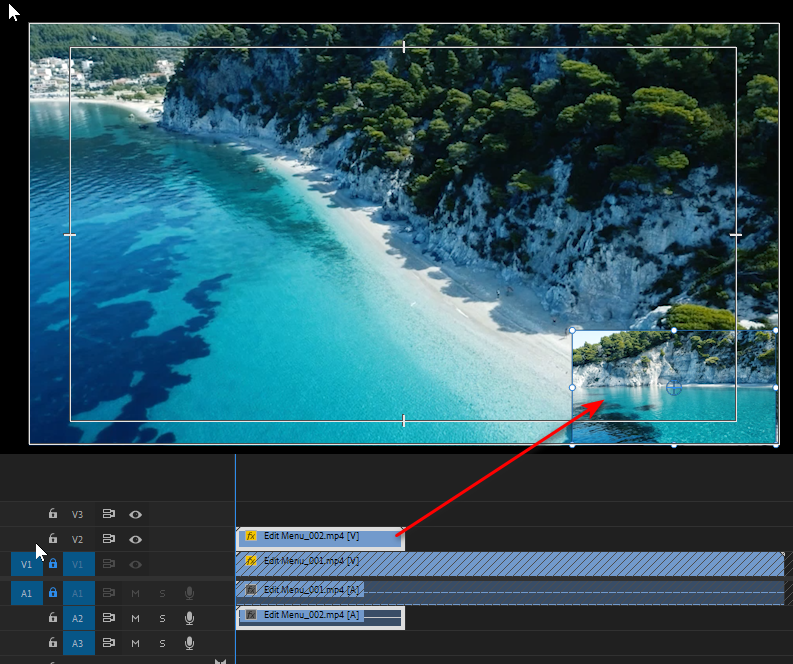The image size is (793, 664).
Task: Click voice-over record microphone on A2
Action: click(189, 618)
